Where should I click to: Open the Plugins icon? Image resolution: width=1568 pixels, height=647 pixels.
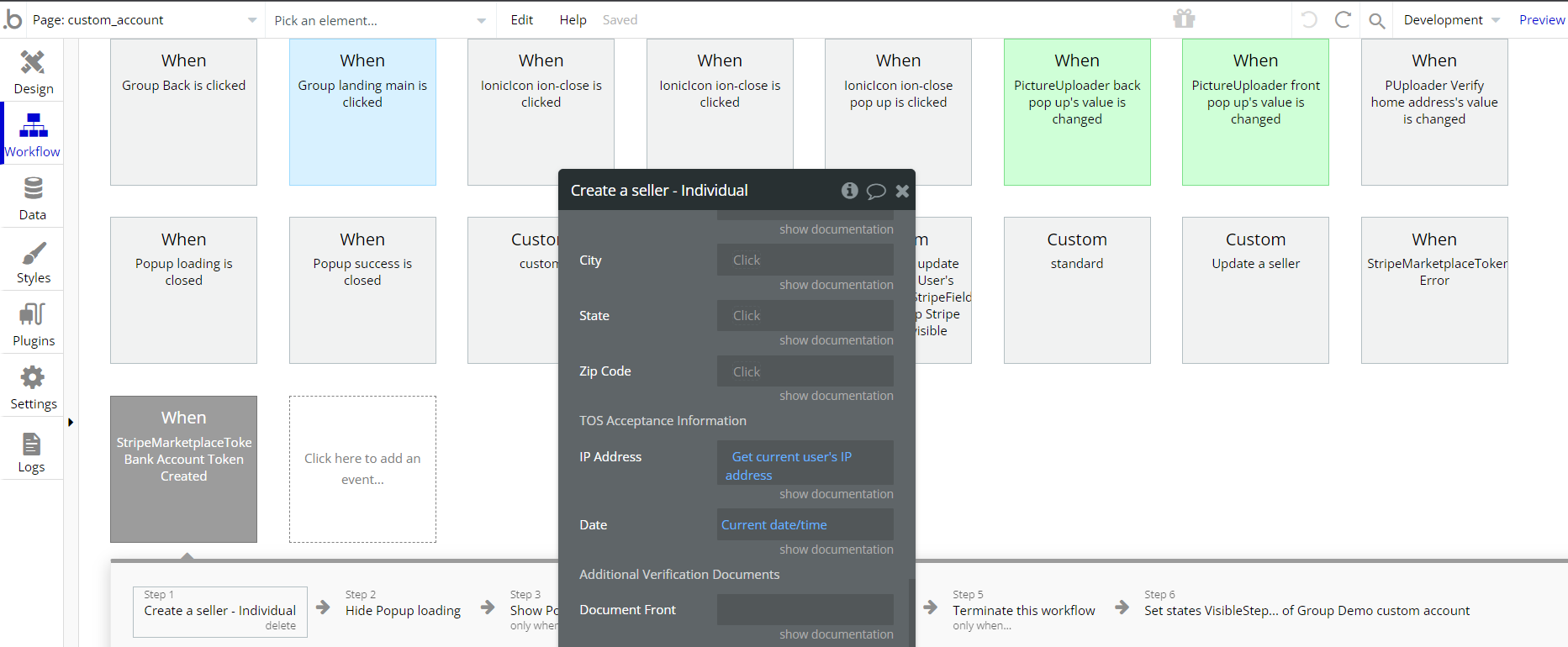(x=33, y=315)
